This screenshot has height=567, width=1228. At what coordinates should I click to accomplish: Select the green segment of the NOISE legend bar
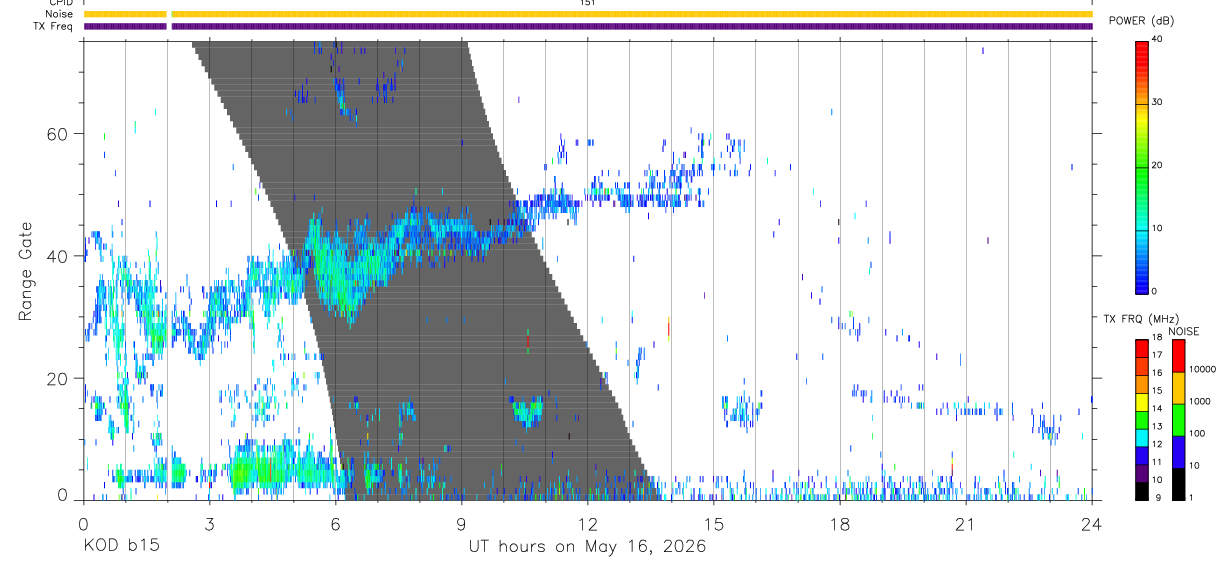point(1178,420)
